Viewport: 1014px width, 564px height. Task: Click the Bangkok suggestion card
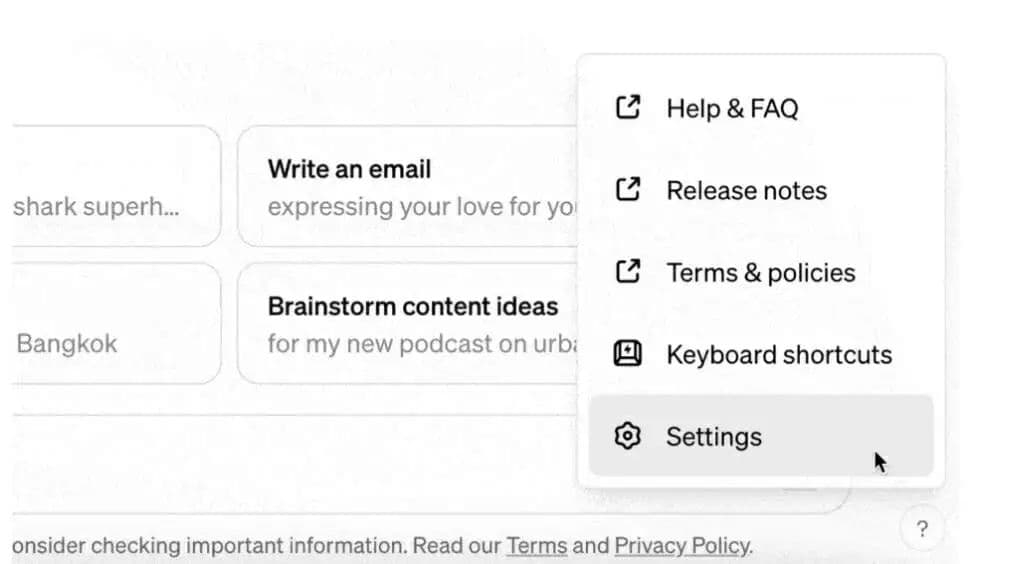pos(116,323)
